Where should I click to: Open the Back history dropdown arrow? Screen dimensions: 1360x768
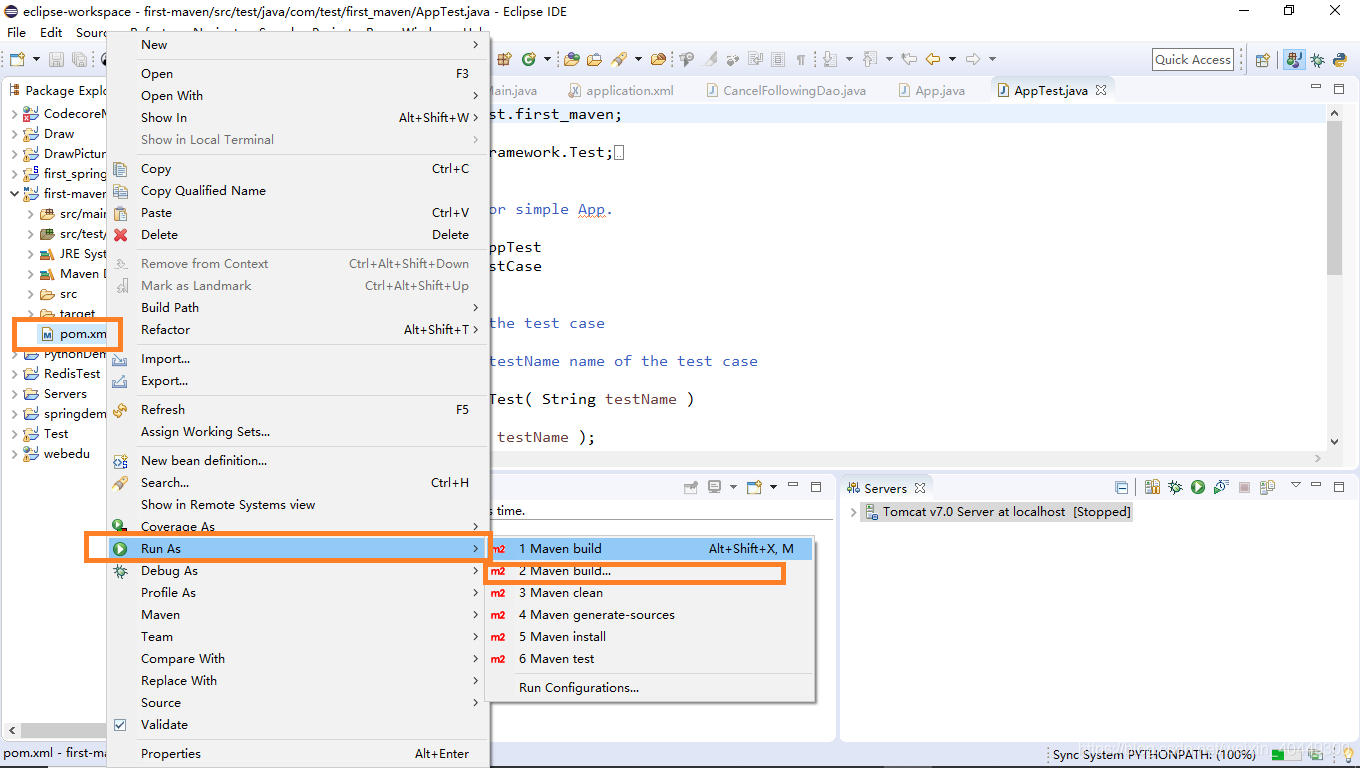(x=952, y=59)
